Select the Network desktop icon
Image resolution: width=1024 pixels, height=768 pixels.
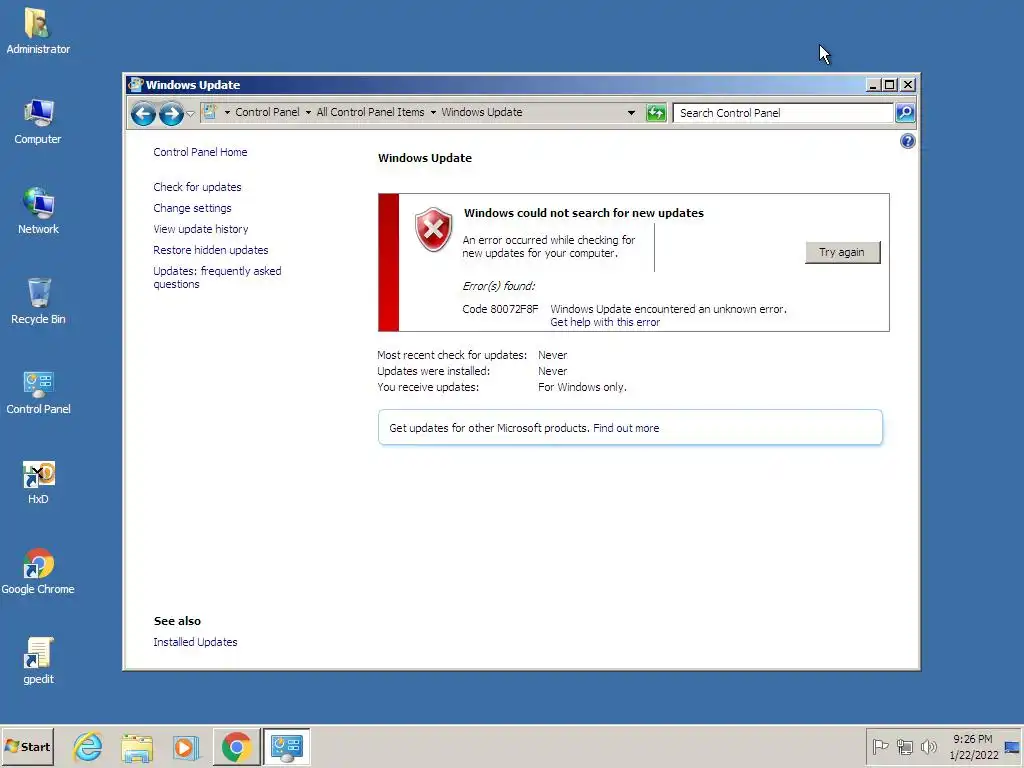coord(38,211)
